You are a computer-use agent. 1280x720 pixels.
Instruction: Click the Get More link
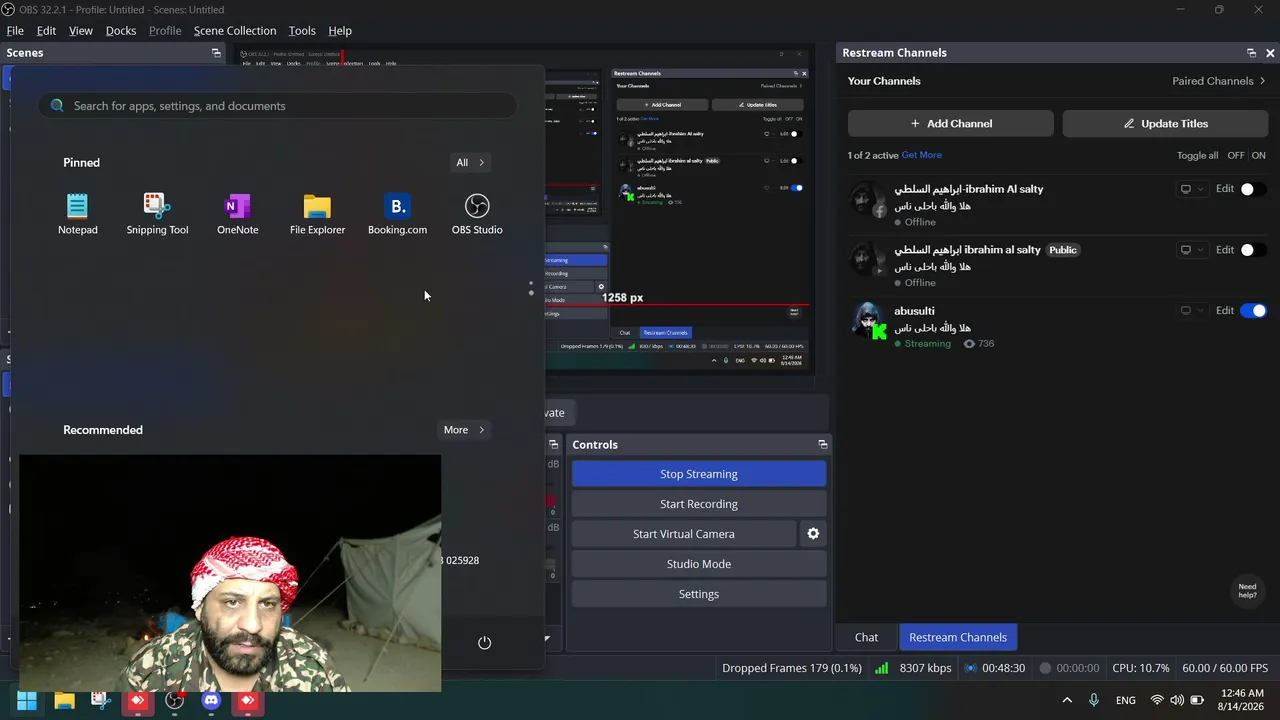pos(922,155)
